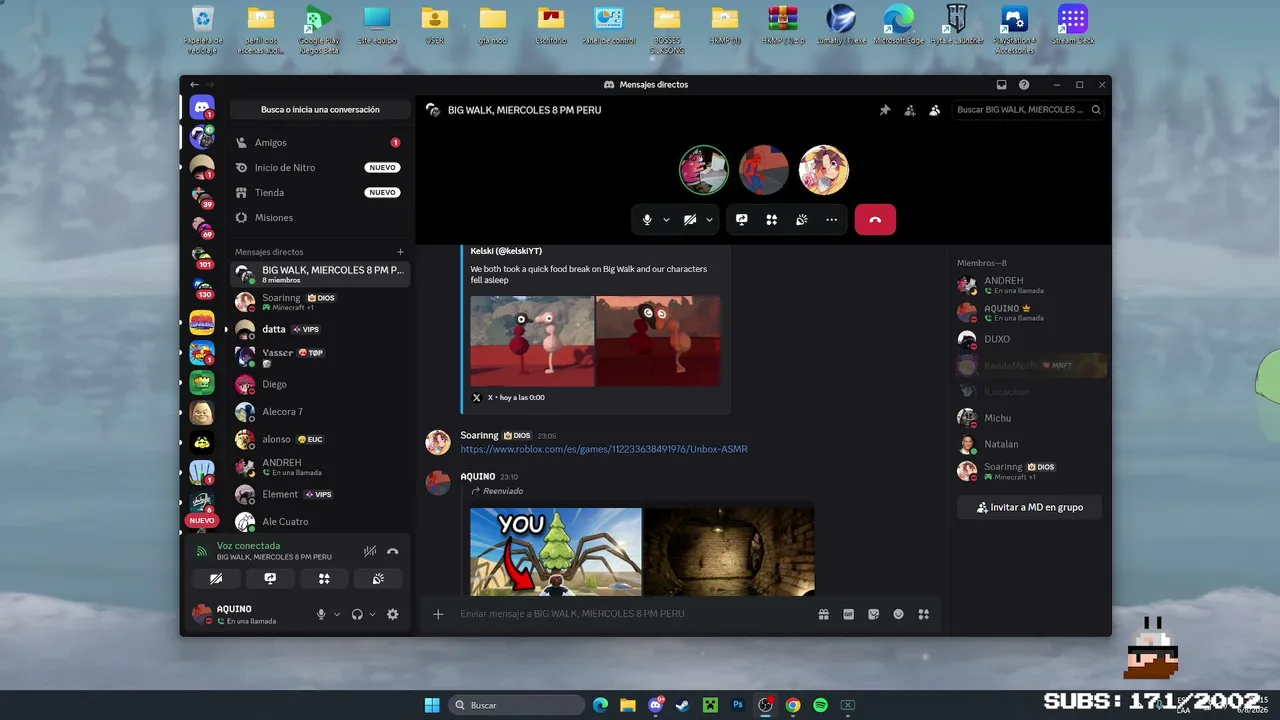The width and height of the screenshot is (1280, 720).
Task: Toggle camera in the voice connected panel
Action: coord(216,578)
